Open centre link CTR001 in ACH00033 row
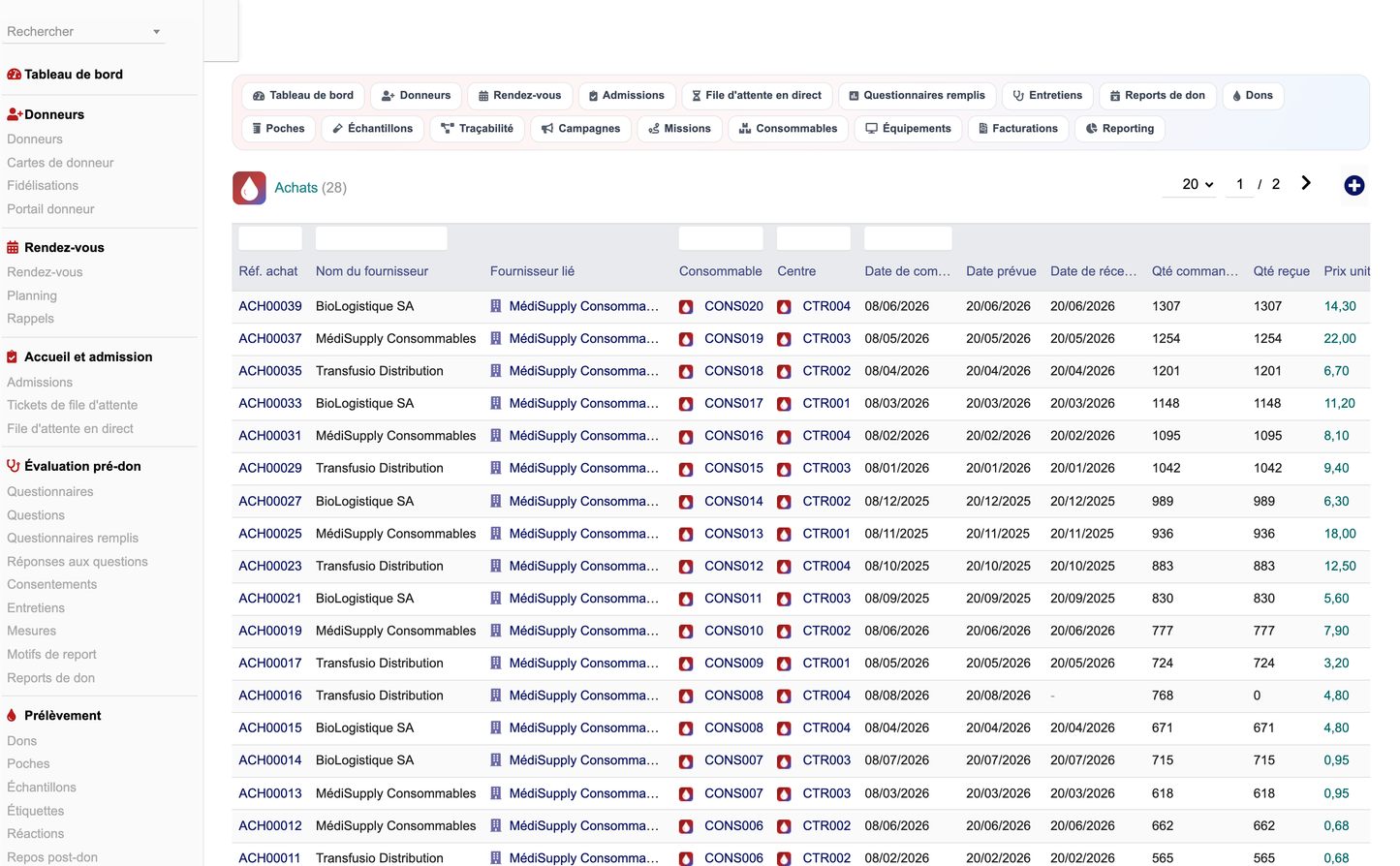 coord(826,403)
